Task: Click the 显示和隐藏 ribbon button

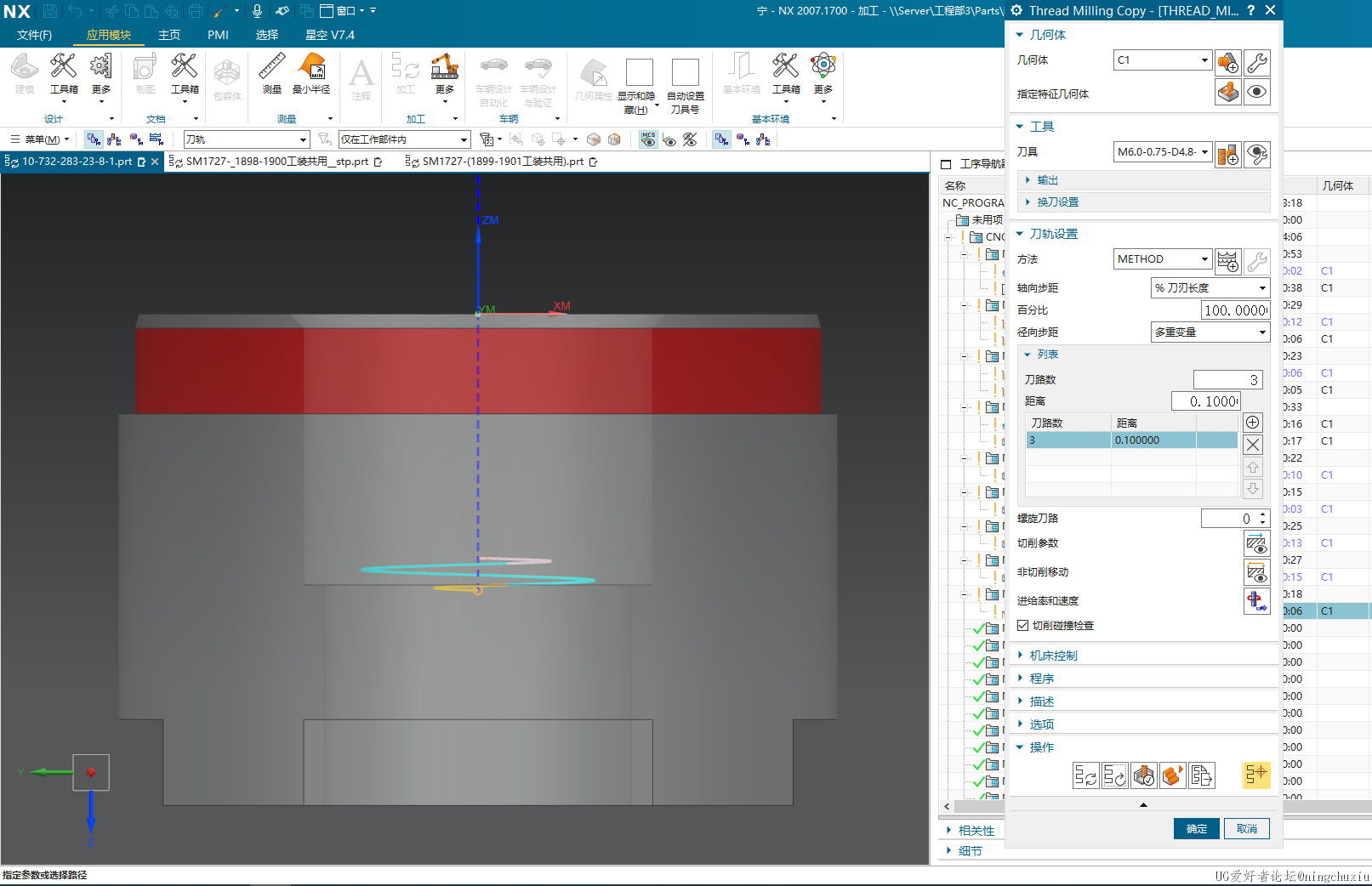Action: [638, 86]
